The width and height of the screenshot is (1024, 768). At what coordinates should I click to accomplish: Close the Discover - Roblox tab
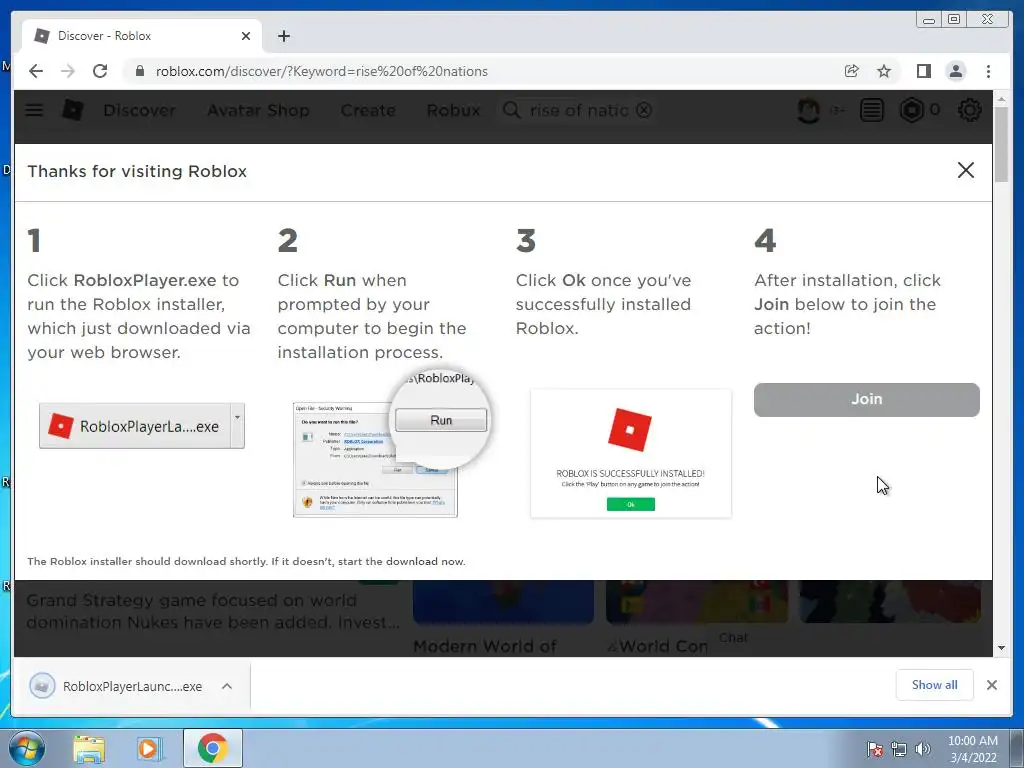point(246,36)
